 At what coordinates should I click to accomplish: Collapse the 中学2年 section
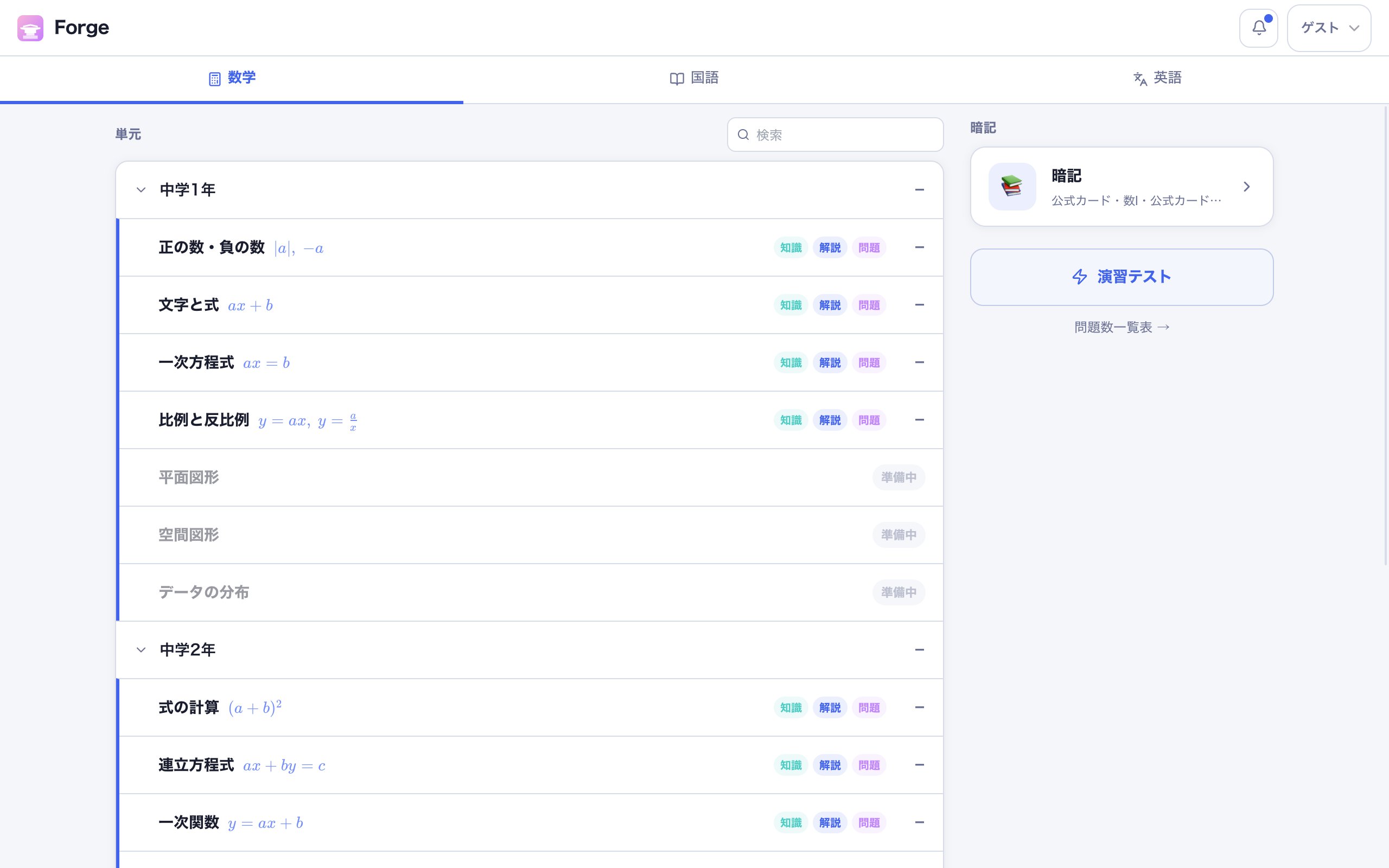click(141, 650)
